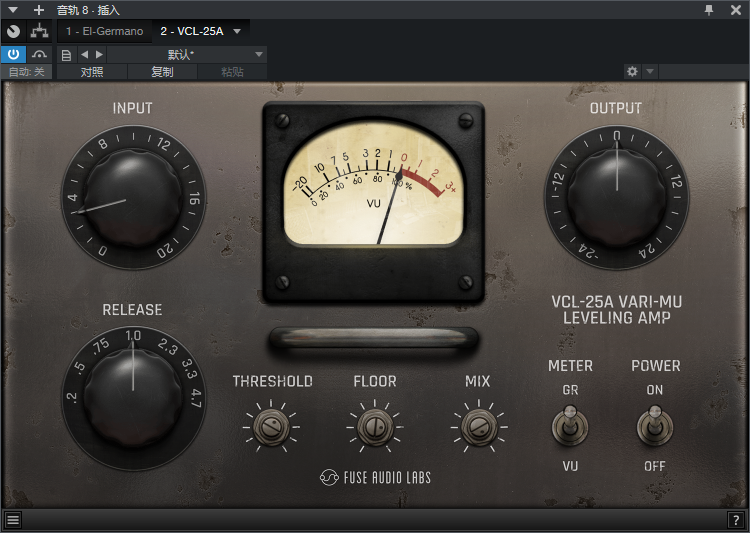Switch to the 1 - El-Germano tab
This screenshot has height=533, width=750.
tap(104, 32)
